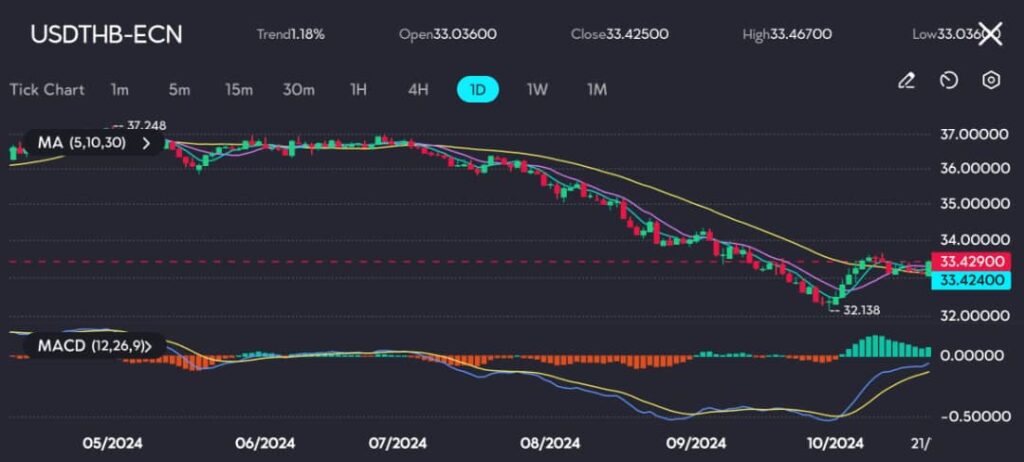The width and height of the screenshot is (1024, 462).
Task: Click the 32.138 low price marker
Action: click(x=861, y=311)
